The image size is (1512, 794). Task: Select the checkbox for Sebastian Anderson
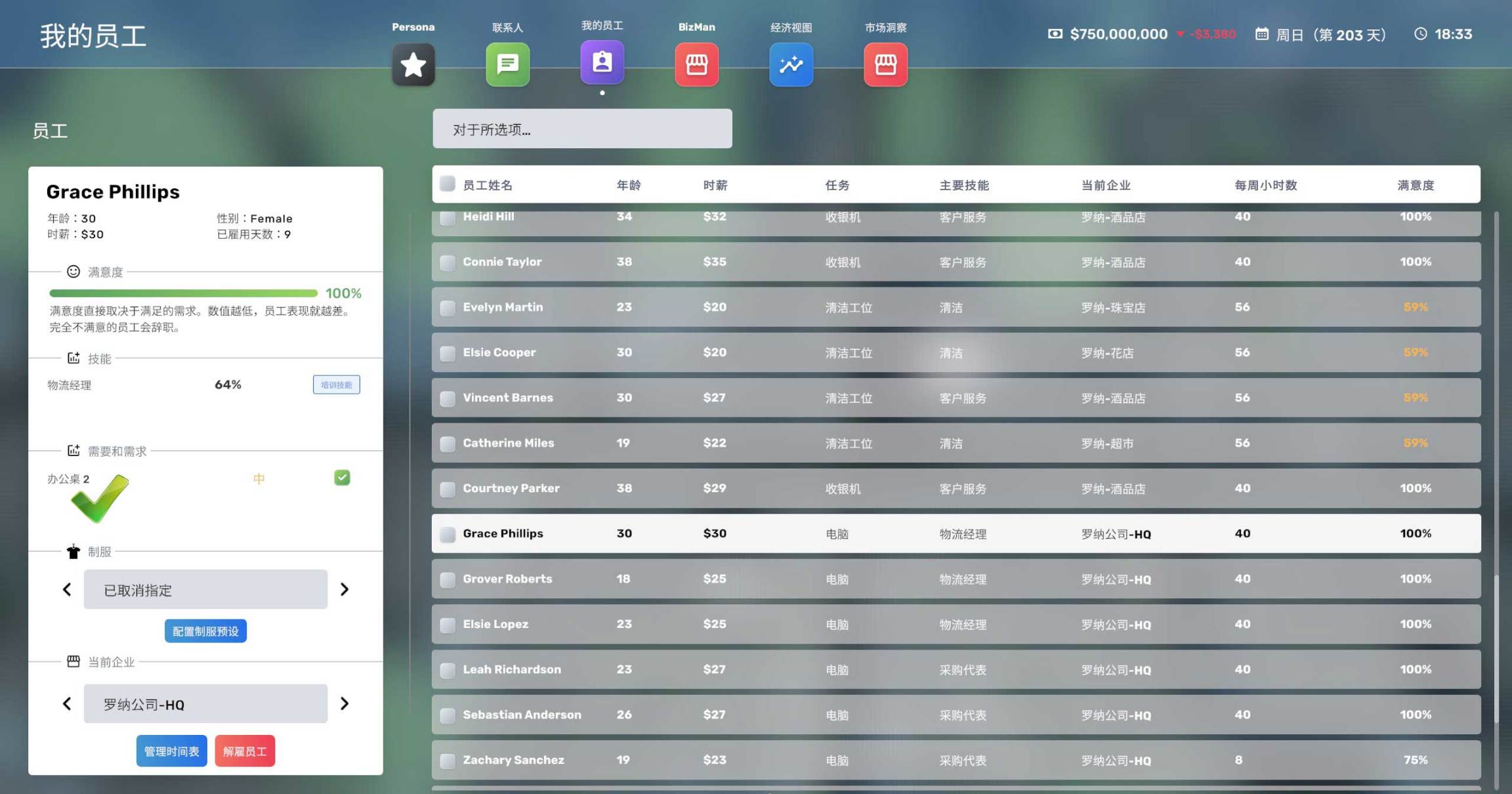[448, 715]
